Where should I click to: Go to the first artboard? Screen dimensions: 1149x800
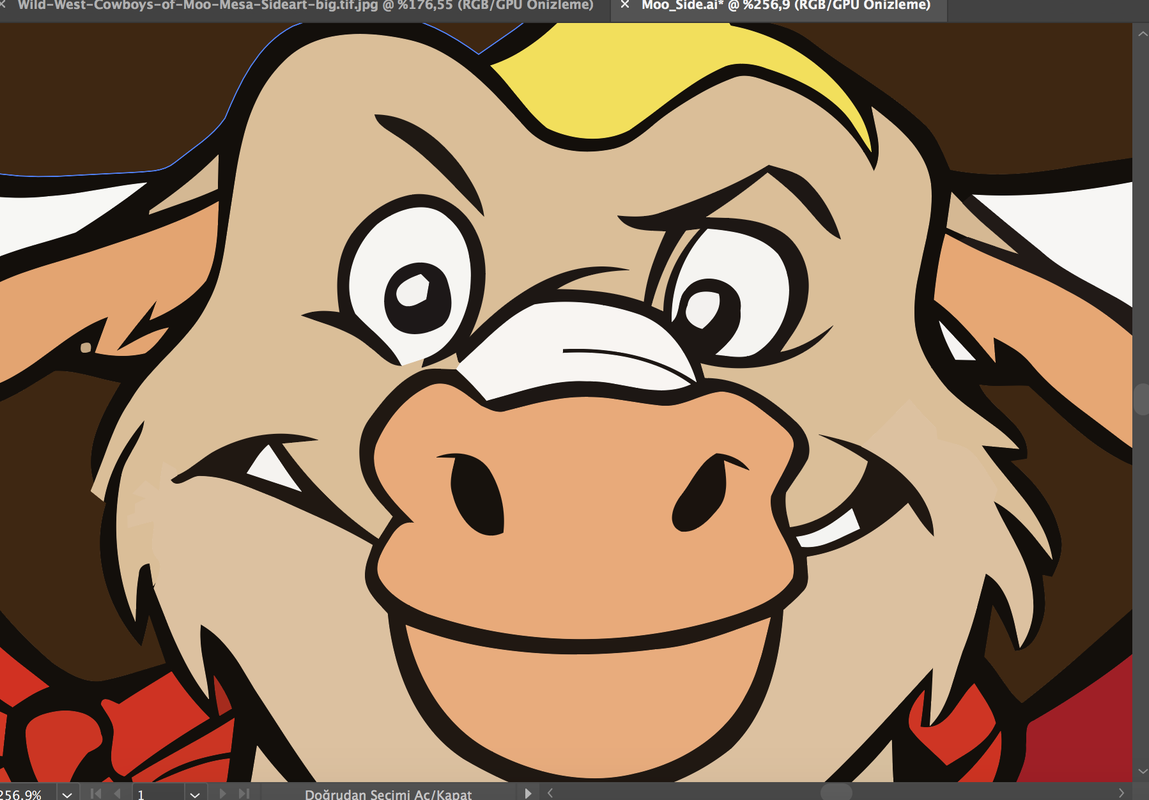tap(95, 793)
